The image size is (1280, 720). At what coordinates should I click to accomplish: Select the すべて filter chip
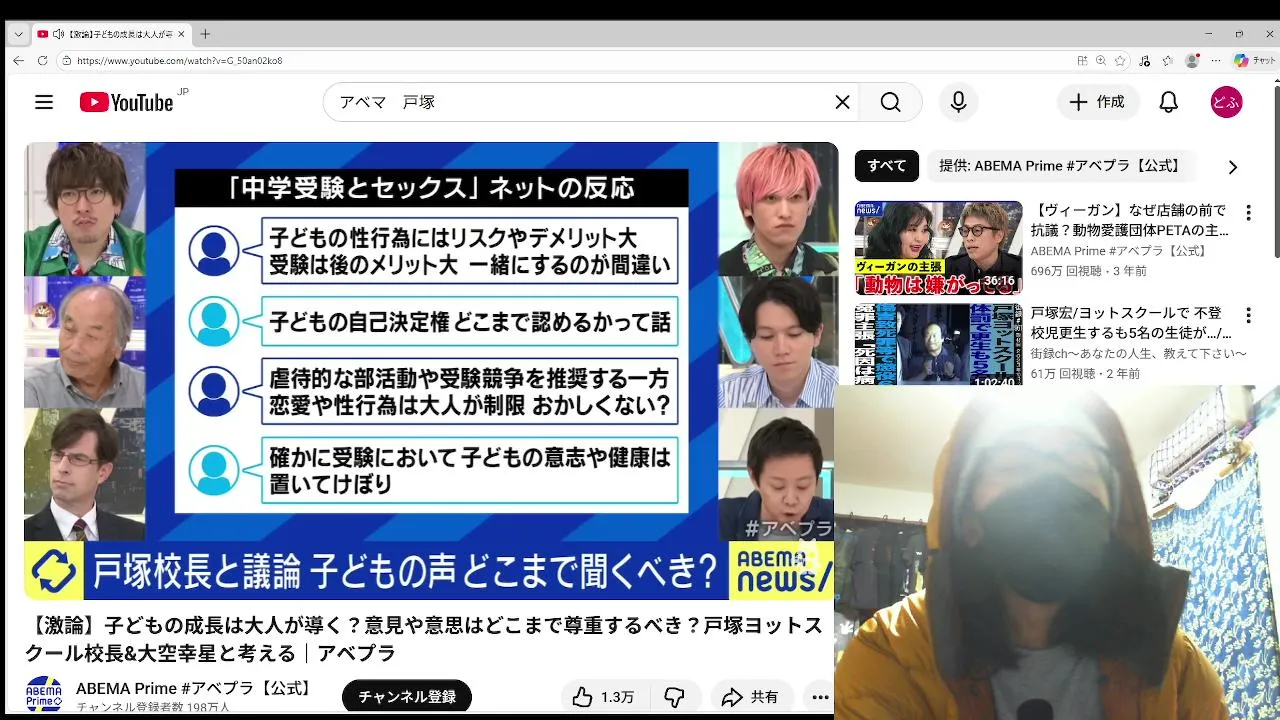point(886,166)
